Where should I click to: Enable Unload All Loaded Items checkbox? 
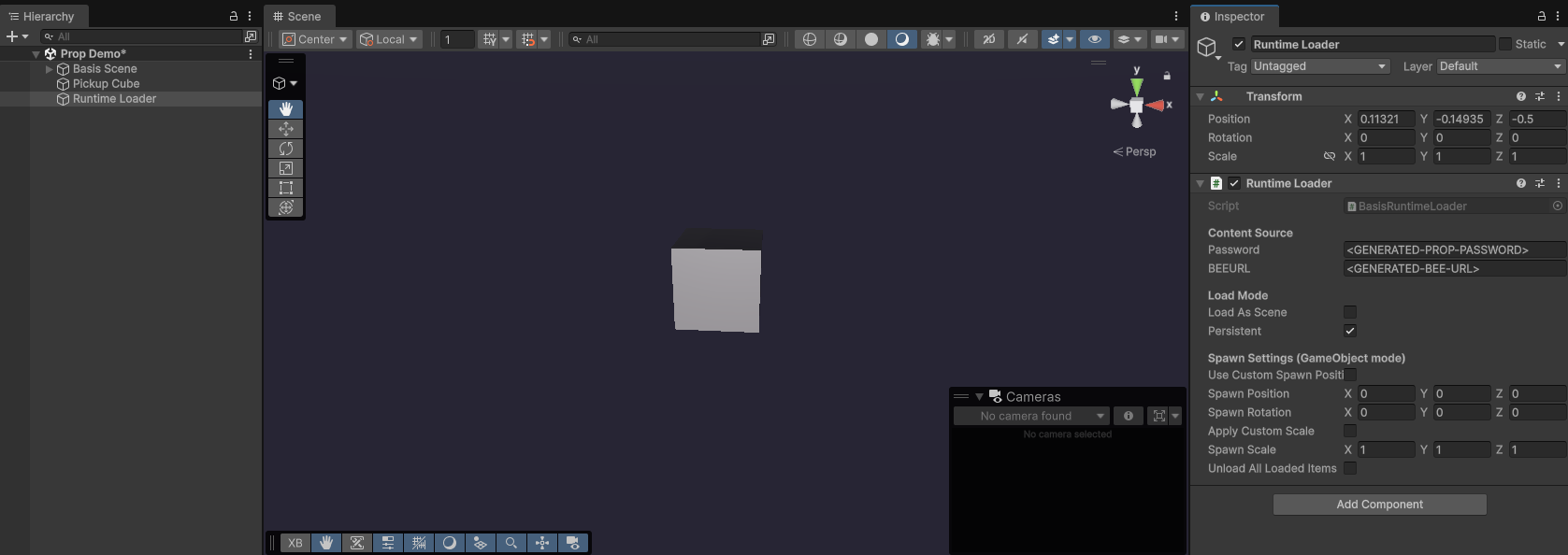(x=1350, y=468)
